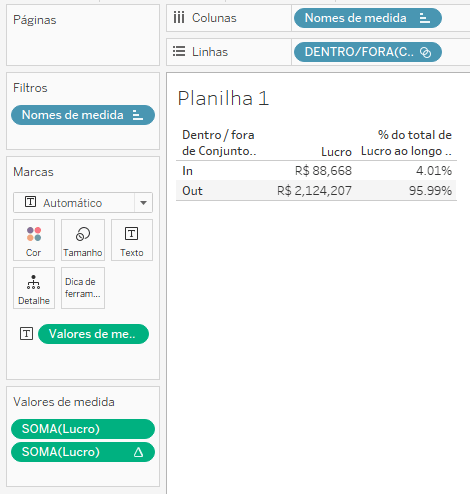
Task: Click set icon on DENTRO/FORA pill
Action: pos(426,52)
